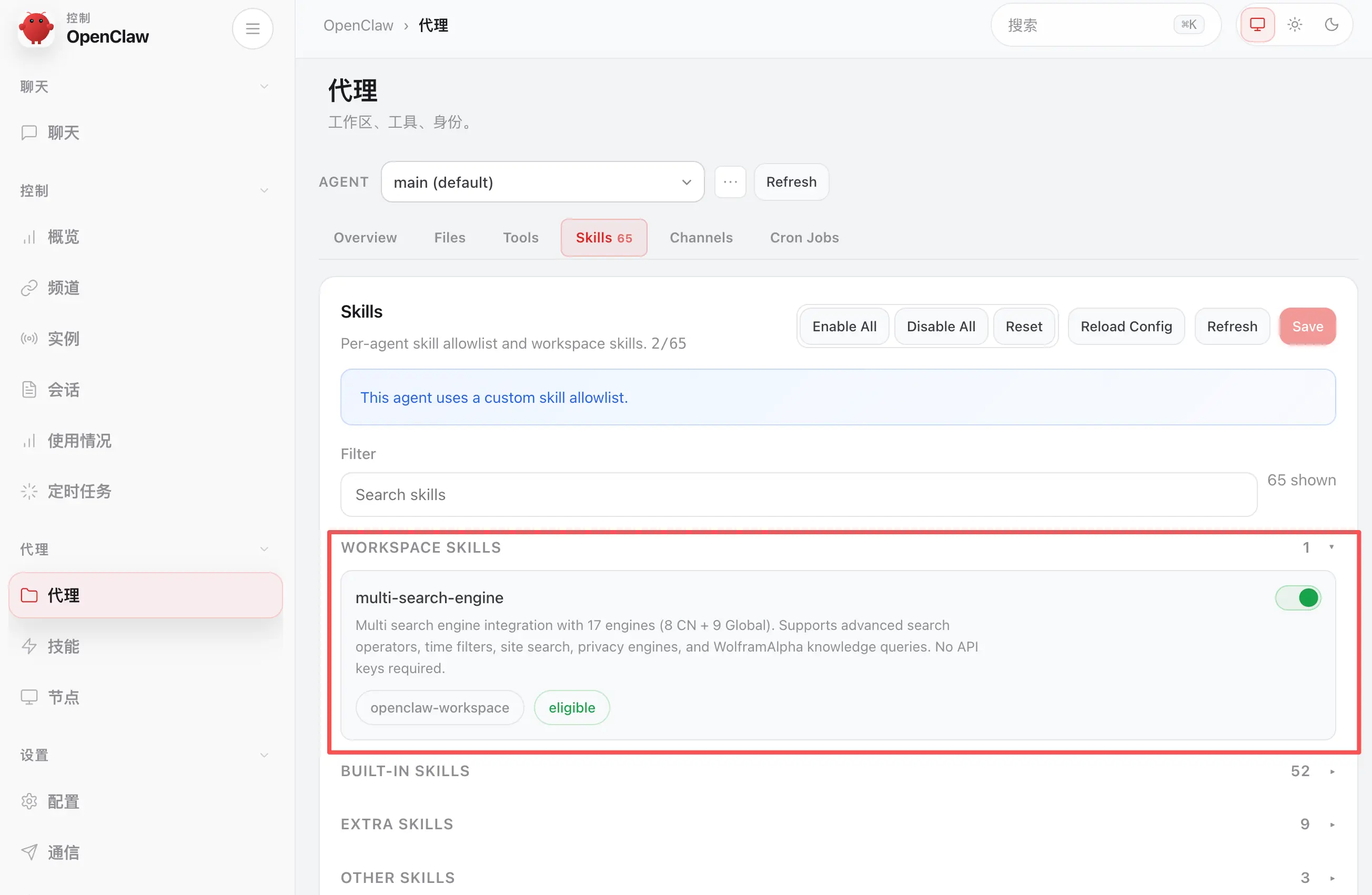Screen dimensions: 1372x895
Task: Click the Search skills filter field
Action: coord(798,494)
